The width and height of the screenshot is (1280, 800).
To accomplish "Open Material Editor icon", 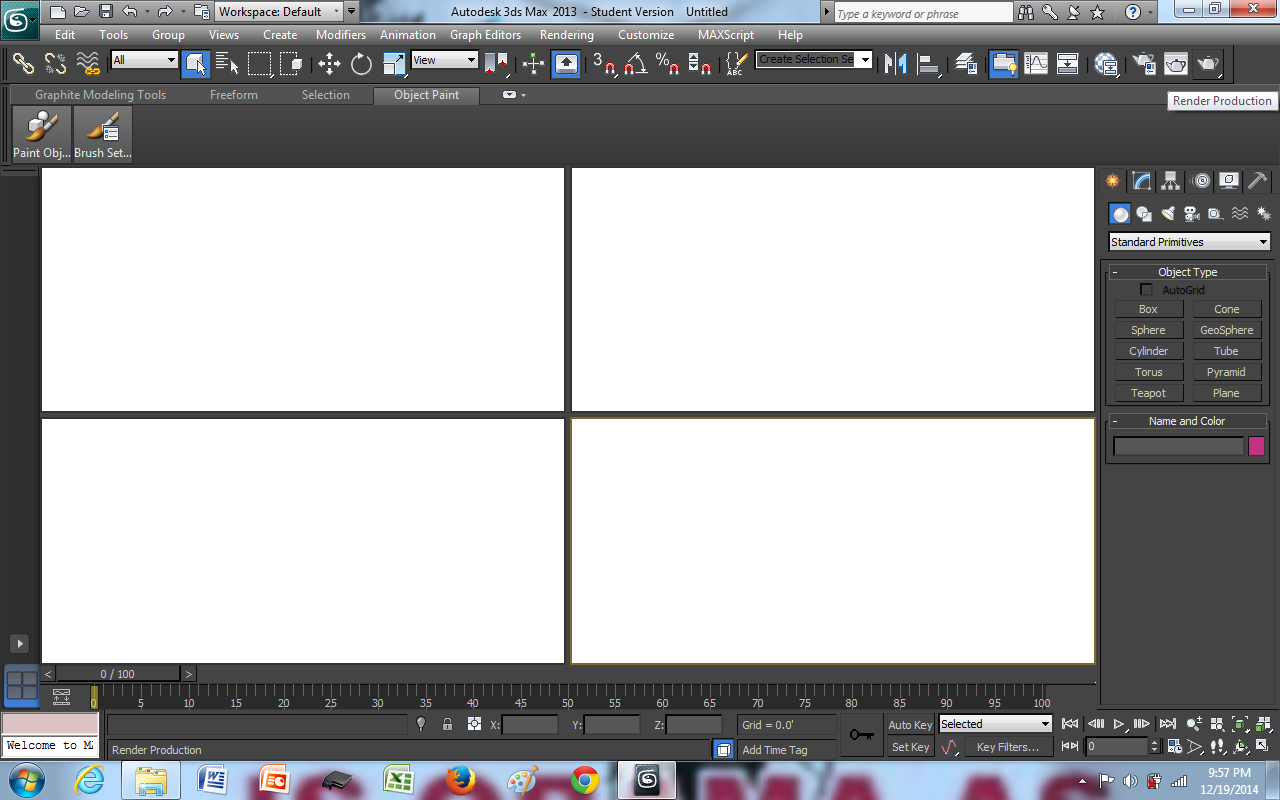I will coord(1106,64).
